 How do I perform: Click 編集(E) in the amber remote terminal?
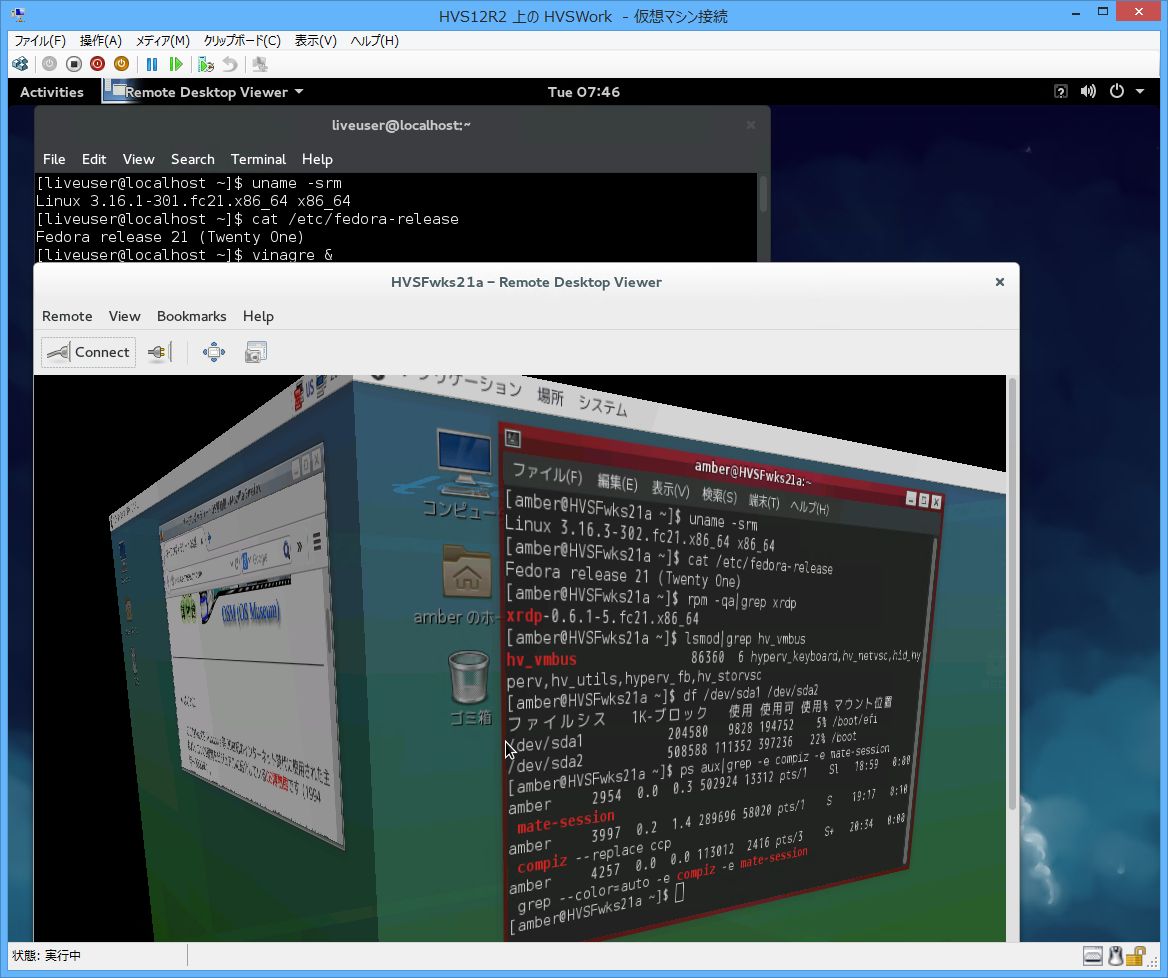point(618,483)
